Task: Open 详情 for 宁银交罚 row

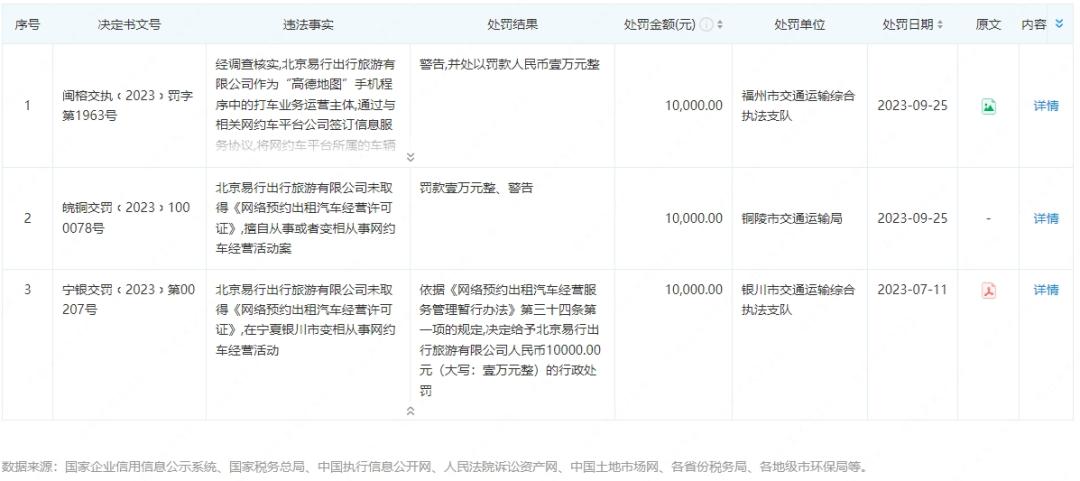Action: 1046,290
